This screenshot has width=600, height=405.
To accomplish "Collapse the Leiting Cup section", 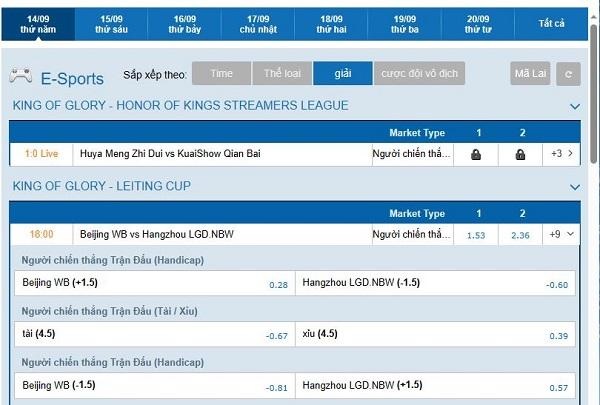I will pos(575,187).
